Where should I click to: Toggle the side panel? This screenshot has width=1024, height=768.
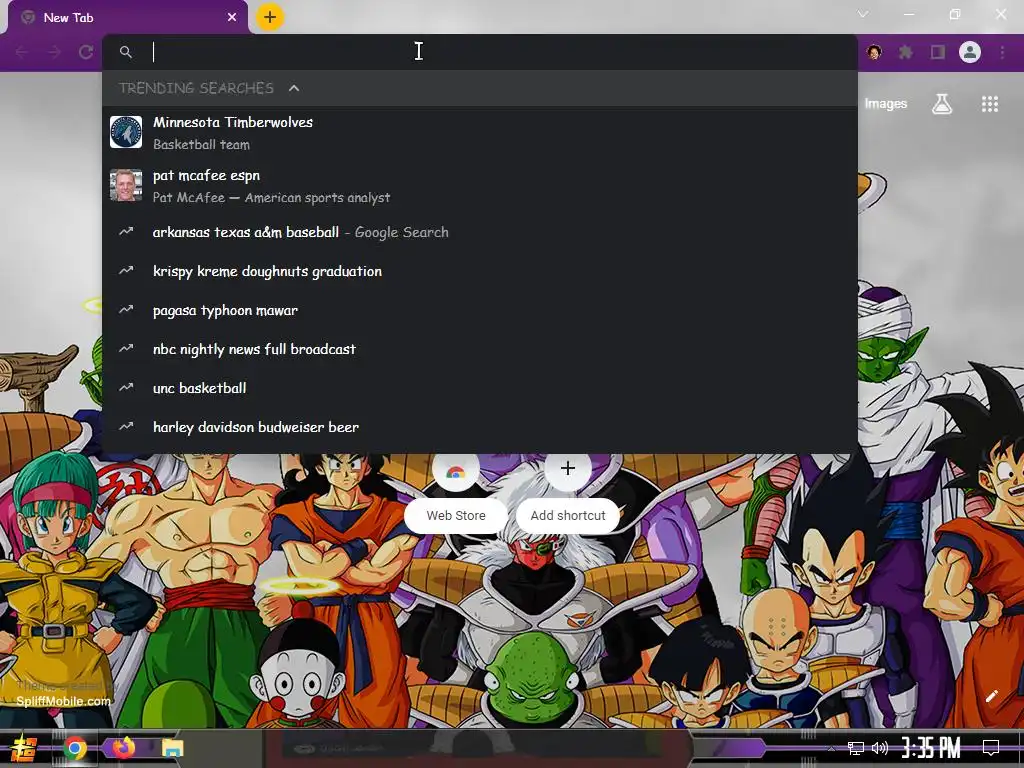pyautogui.click(x=938, y=52)
